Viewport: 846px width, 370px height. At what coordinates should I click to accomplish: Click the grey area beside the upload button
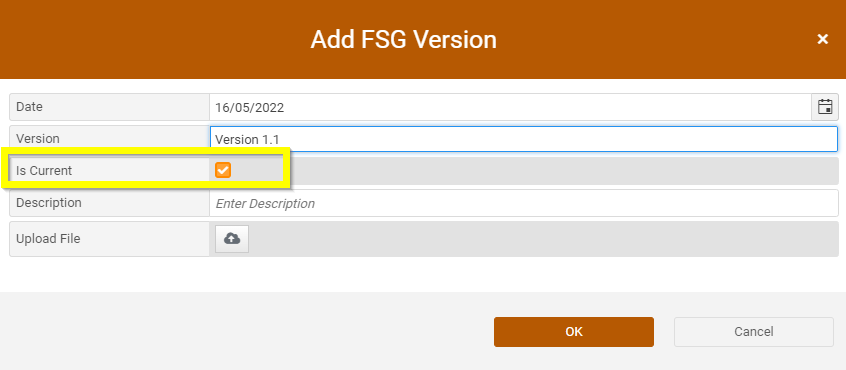coord(542,239)
